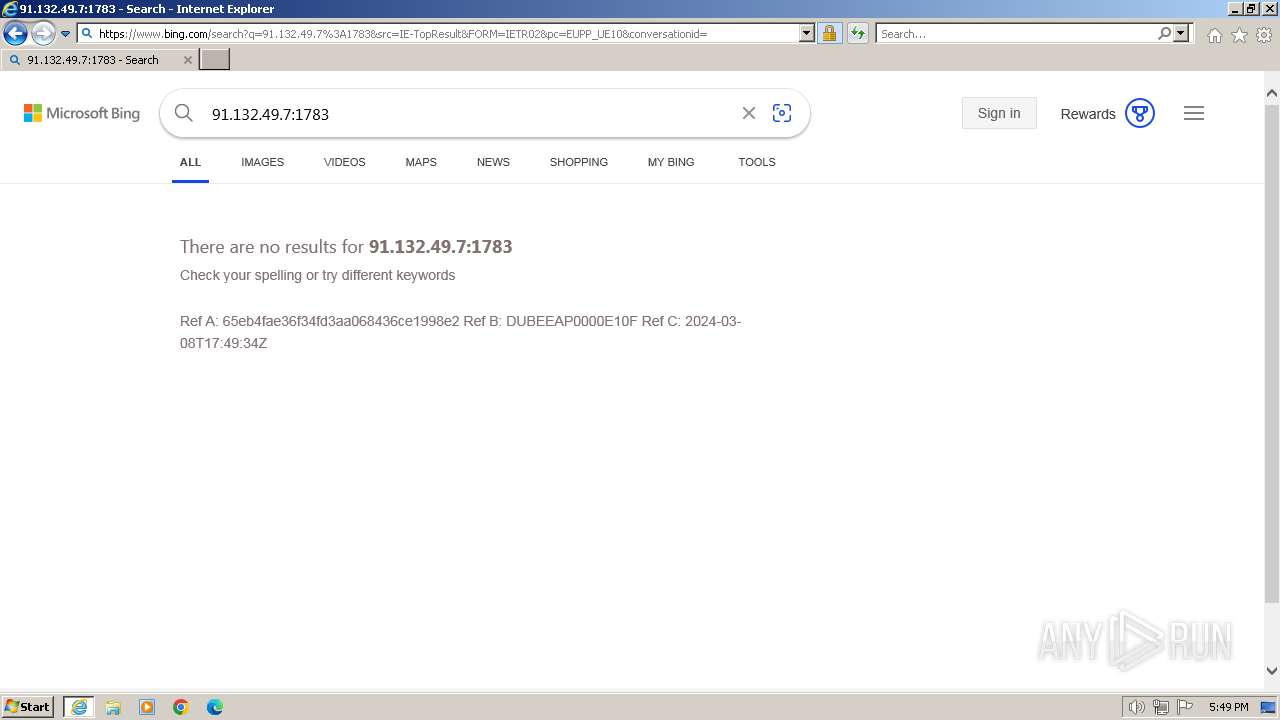Screen dimensions: 1280x720
Task: Click the Action Center flag icon
Action: click(1185, 707)
